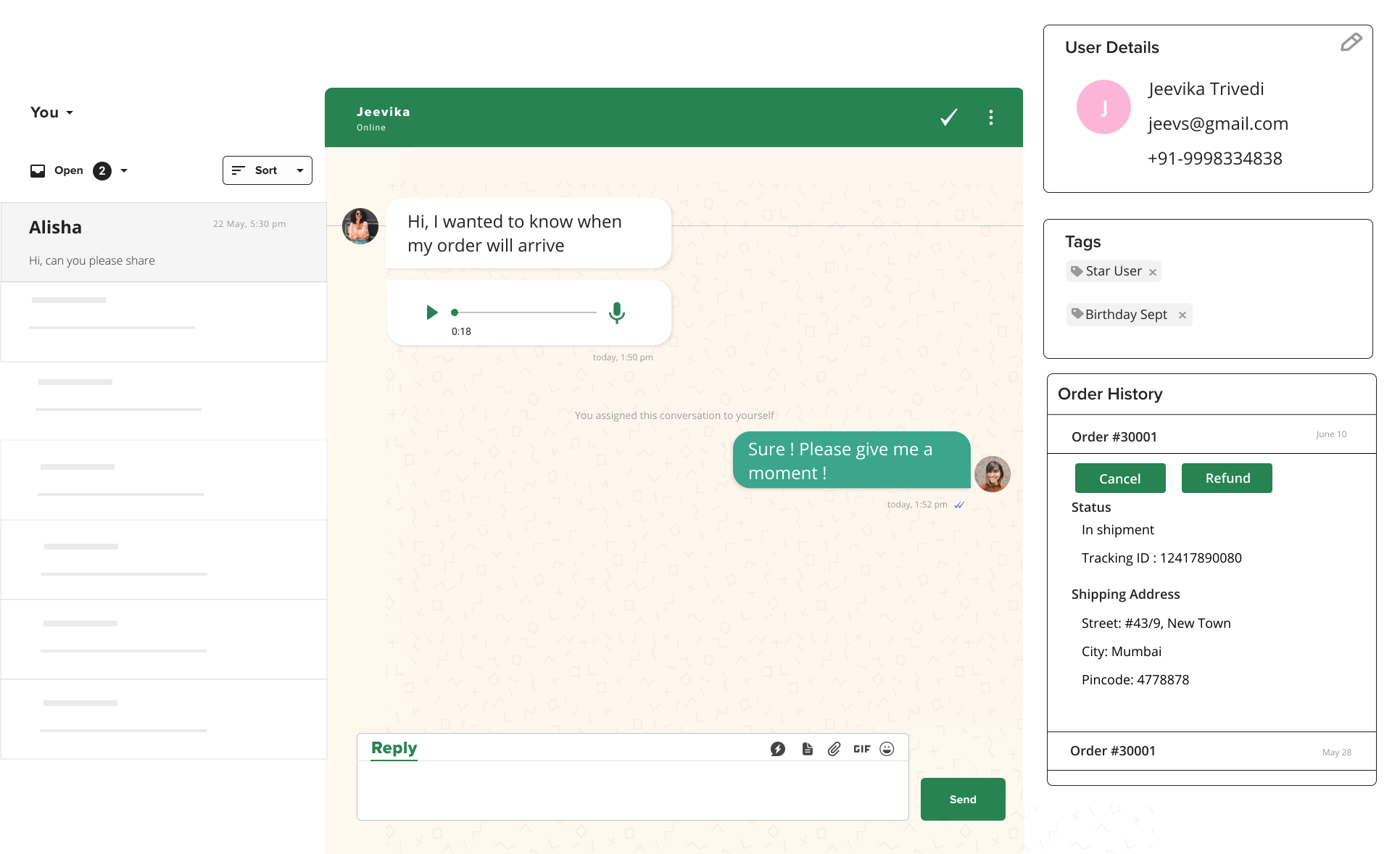Click the 'Hi, I wanted to know' message
The image size is (1400, 854).
[x=529, y=233]
